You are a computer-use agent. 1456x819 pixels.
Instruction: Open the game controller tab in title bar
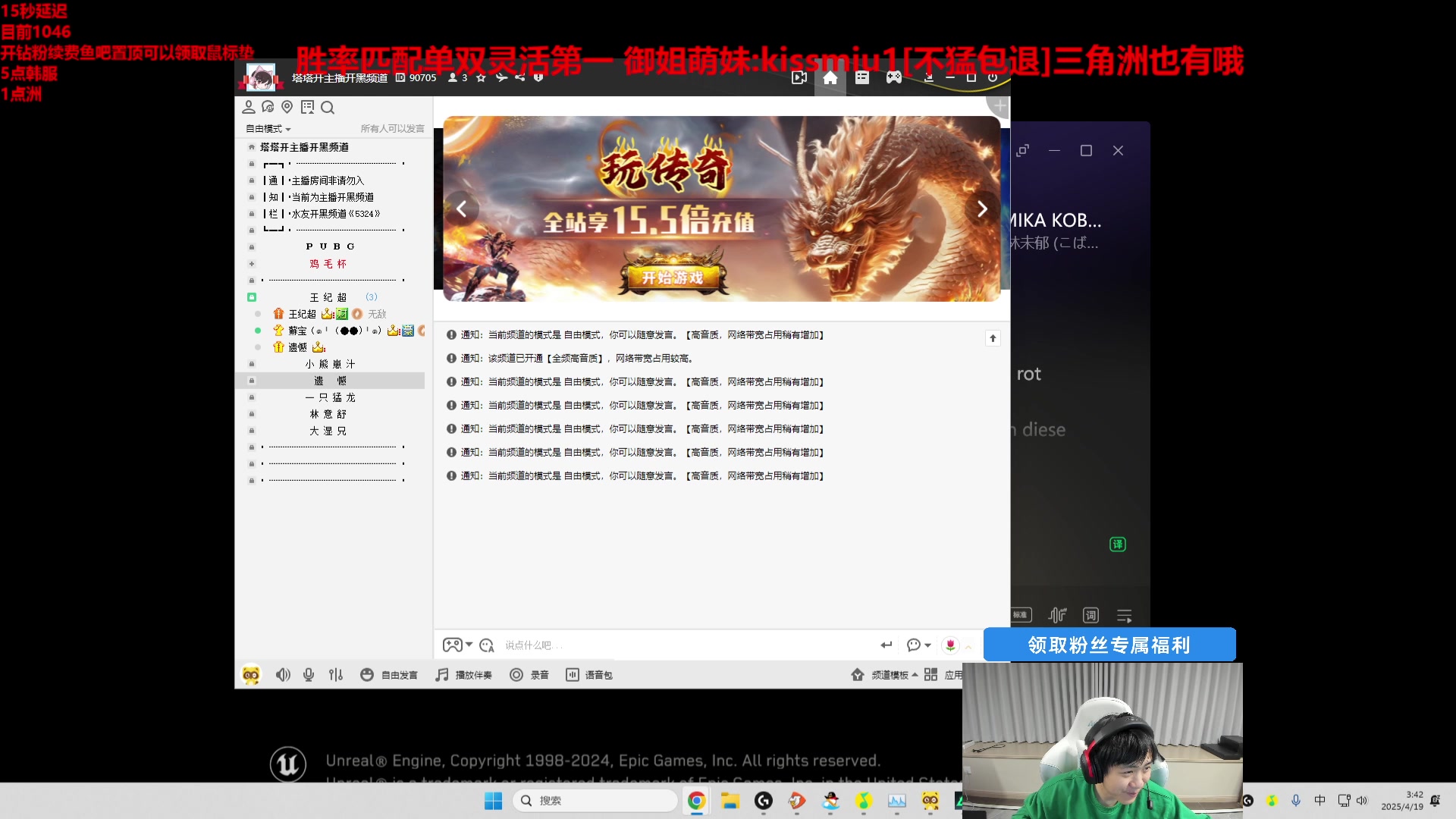coord(894,77)
